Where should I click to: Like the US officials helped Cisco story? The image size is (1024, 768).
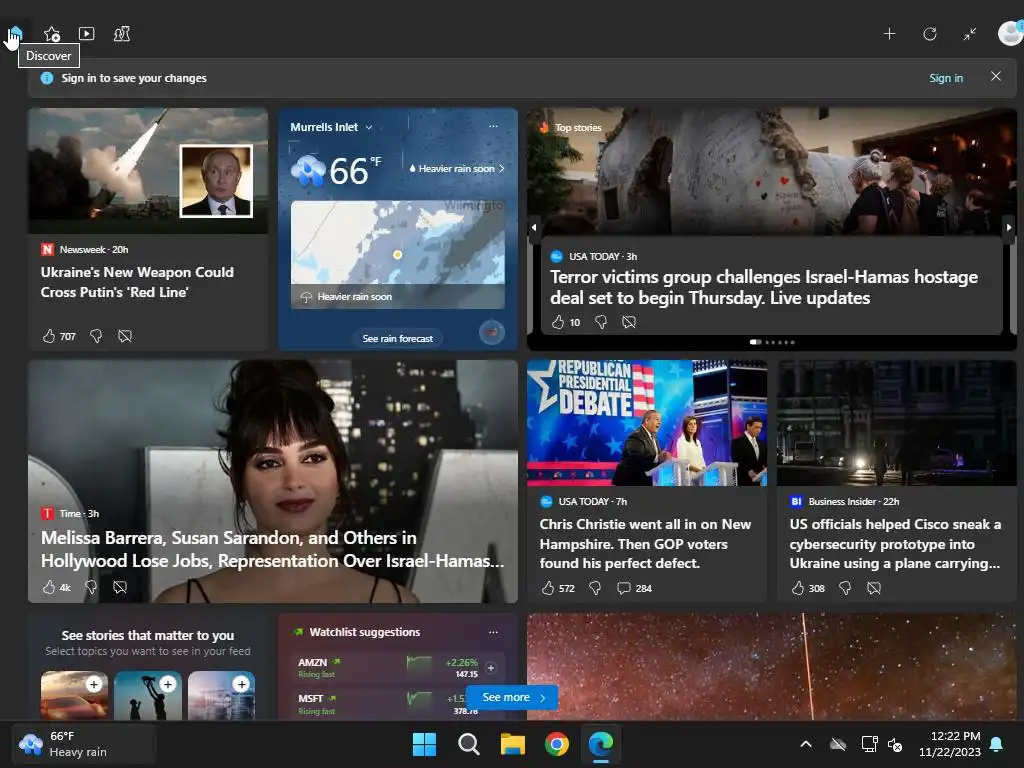click(798, 588)
